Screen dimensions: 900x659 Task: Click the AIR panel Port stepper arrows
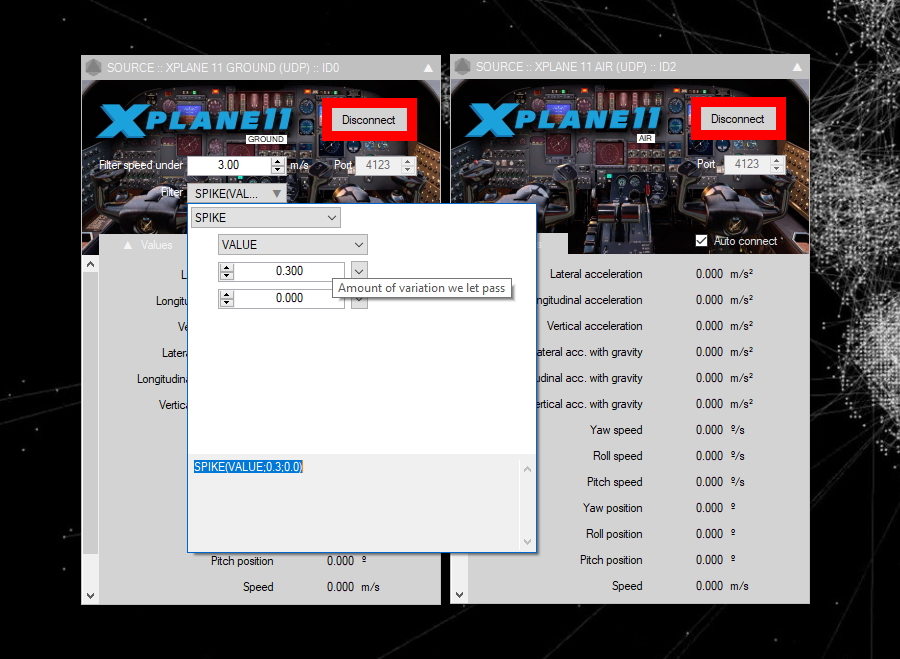coord(777,164)
